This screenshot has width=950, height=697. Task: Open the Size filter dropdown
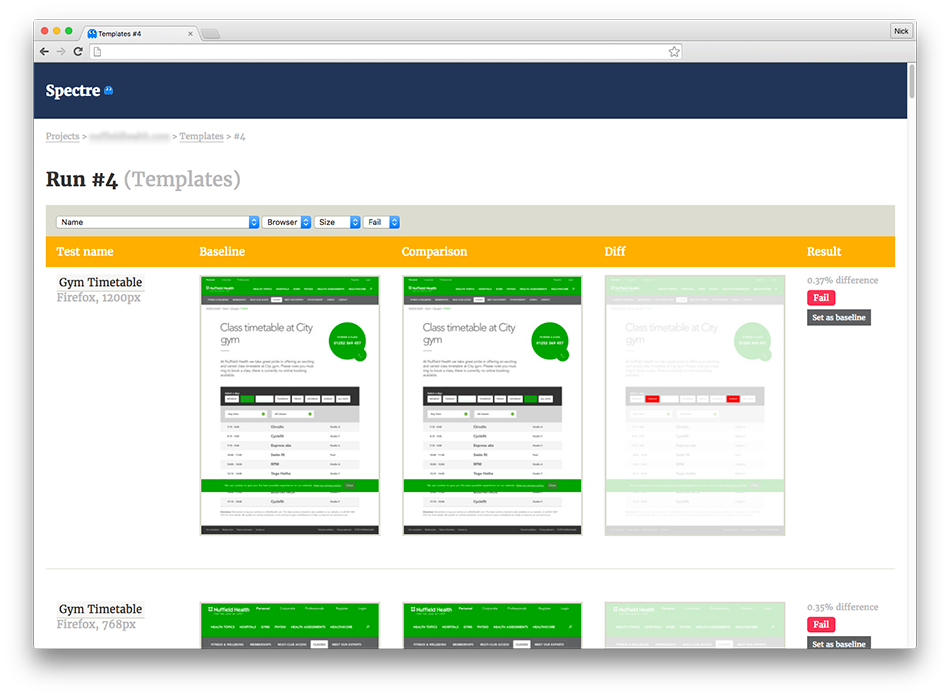[337, 222]
